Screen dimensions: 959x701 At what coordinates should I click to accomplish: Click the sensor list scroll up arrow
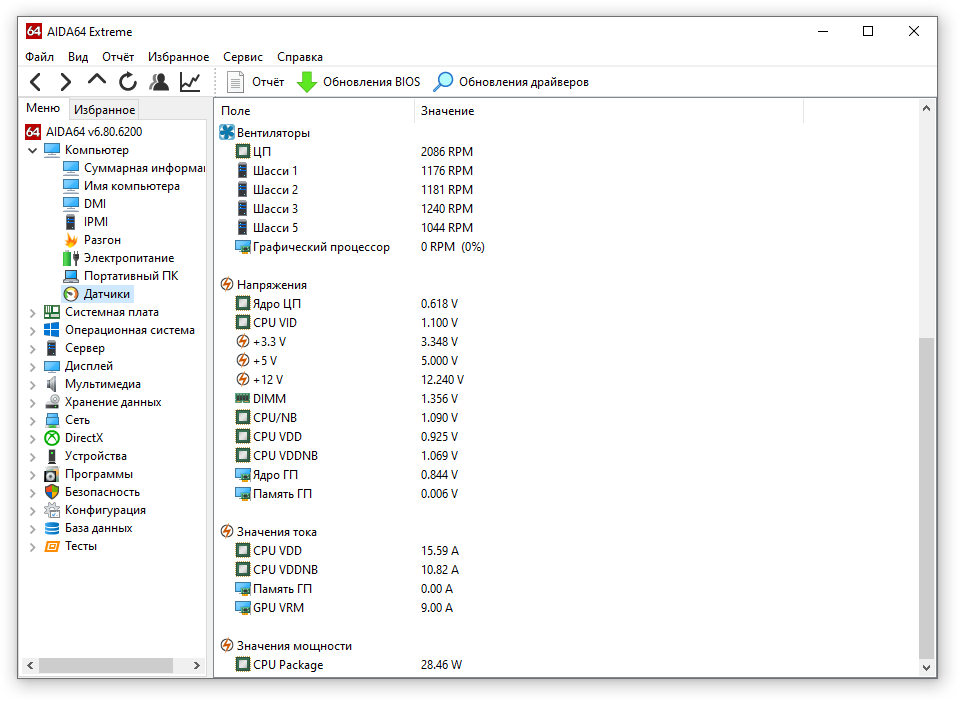[x=926, y=108]
